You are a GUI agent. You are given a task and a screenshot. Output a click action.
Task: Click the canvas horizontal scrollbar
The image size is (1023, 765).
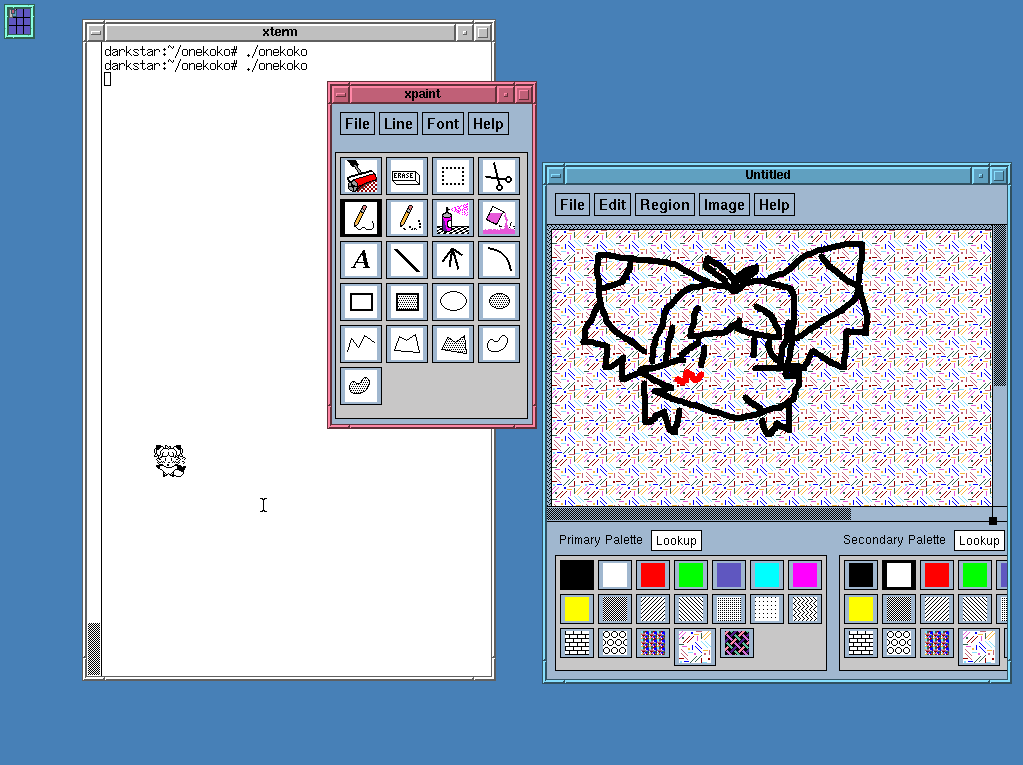700,514
